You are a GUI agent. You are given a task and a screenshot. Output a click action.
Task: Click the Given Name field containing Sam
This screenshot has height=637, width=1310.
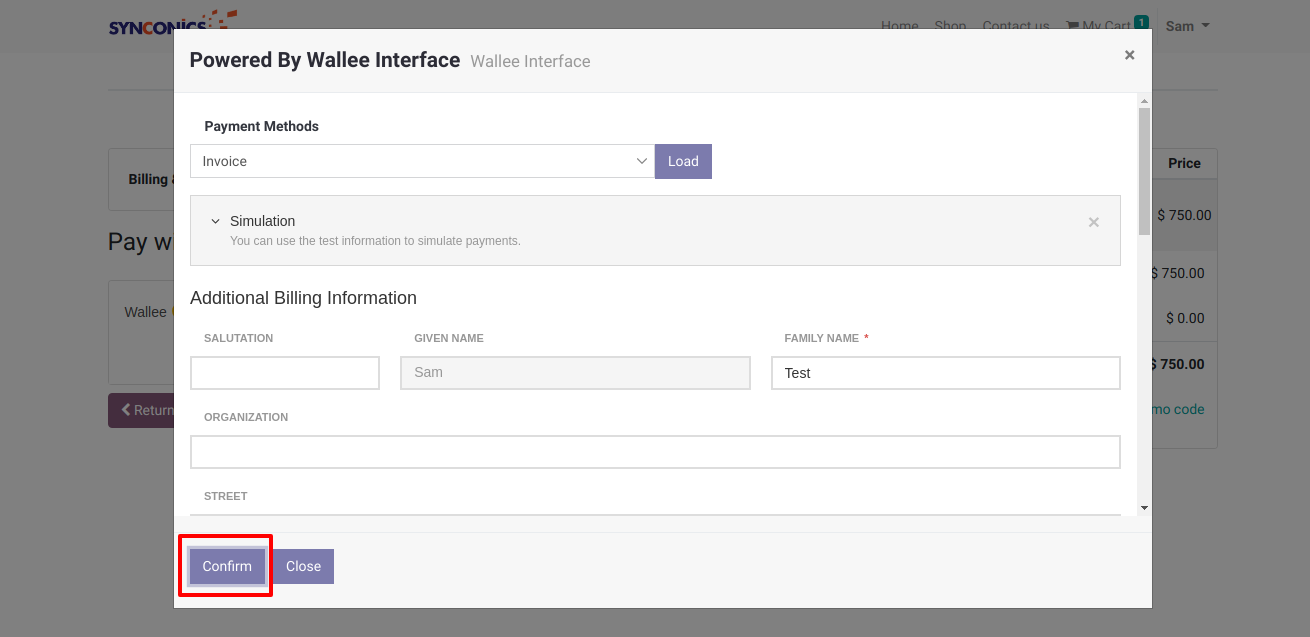click(x=575, y=373)
